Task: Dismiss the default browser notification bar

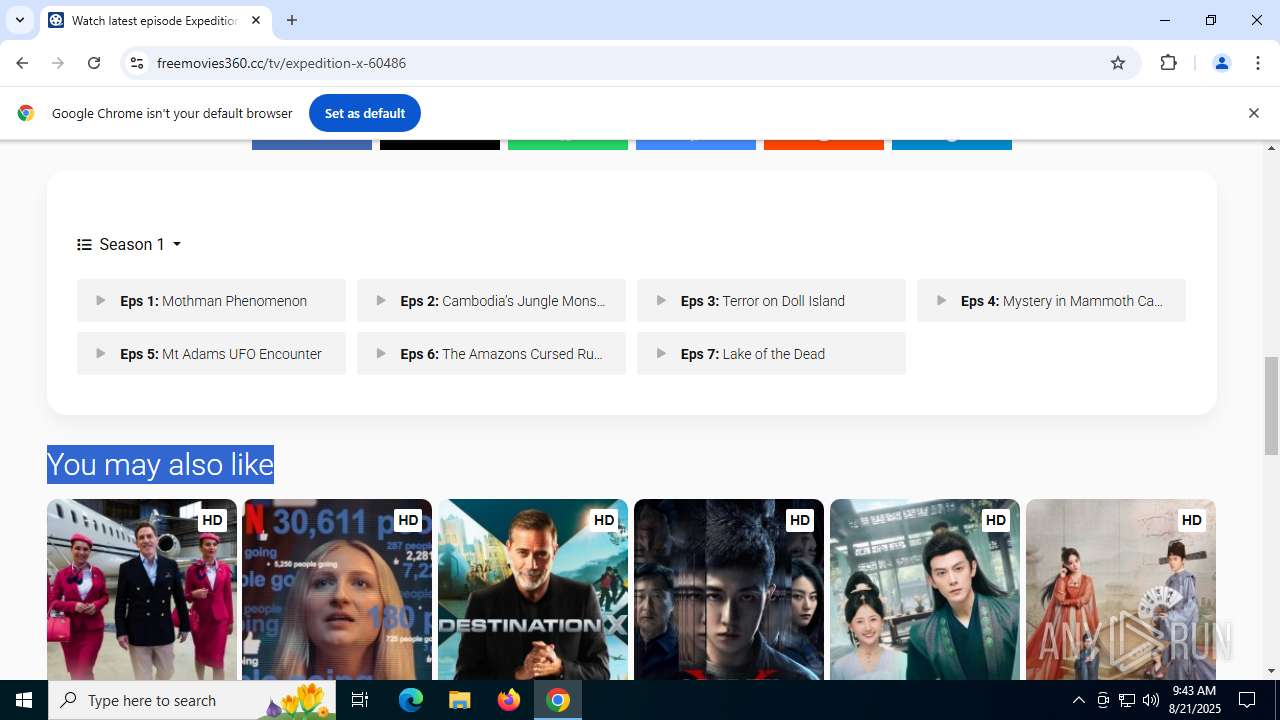Action: 1253,113
